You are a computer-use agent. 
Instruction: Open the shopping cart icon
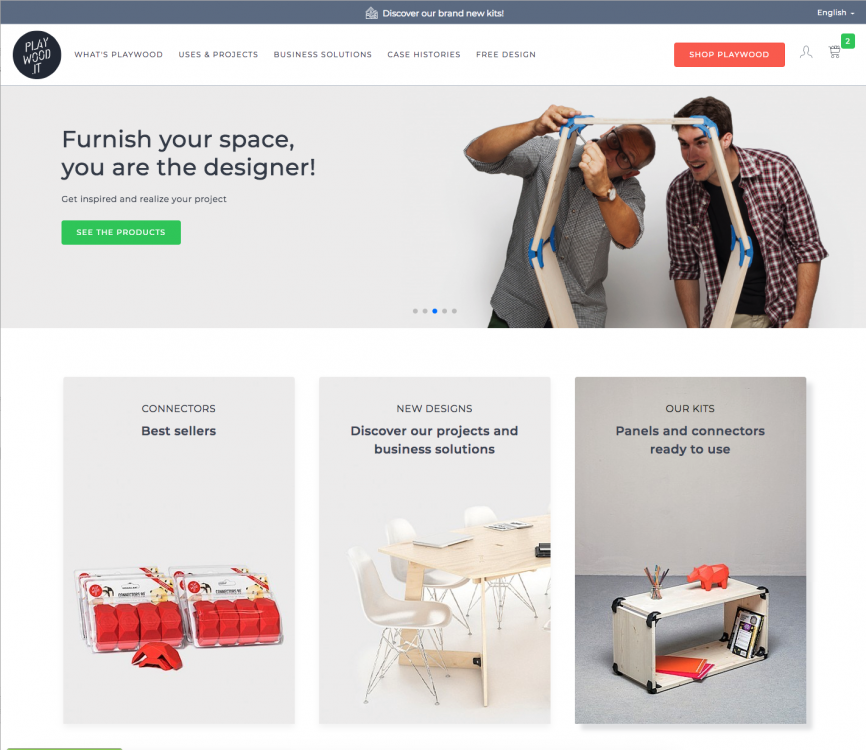835,52
